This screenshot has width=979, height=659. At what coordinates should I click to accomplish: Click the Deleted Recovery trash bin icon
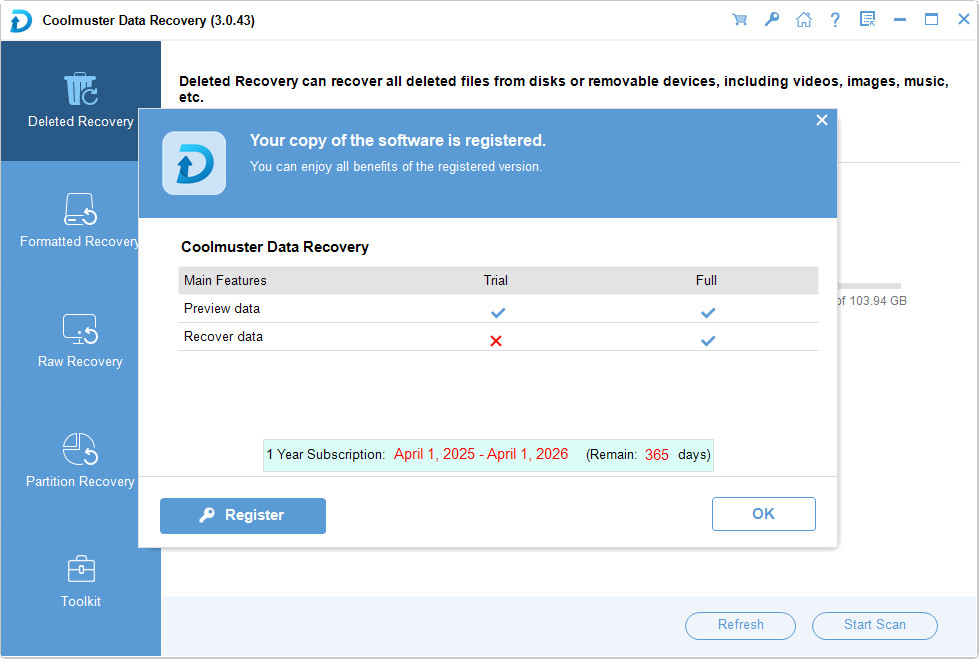point(81,89)
